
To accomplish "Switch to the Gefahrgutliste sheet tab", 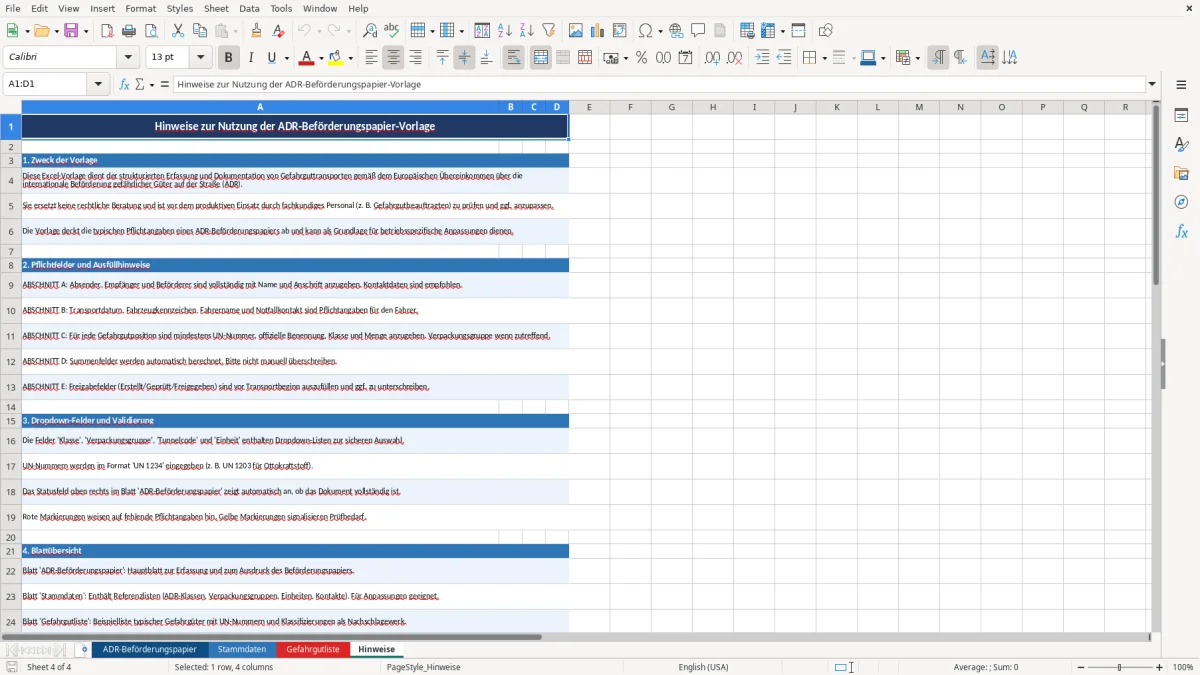I will point(313,649).
